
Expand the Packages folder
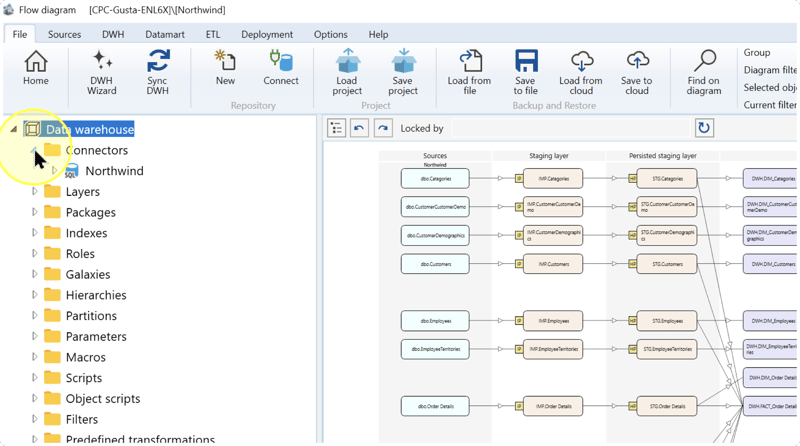[x=35, y=212]
